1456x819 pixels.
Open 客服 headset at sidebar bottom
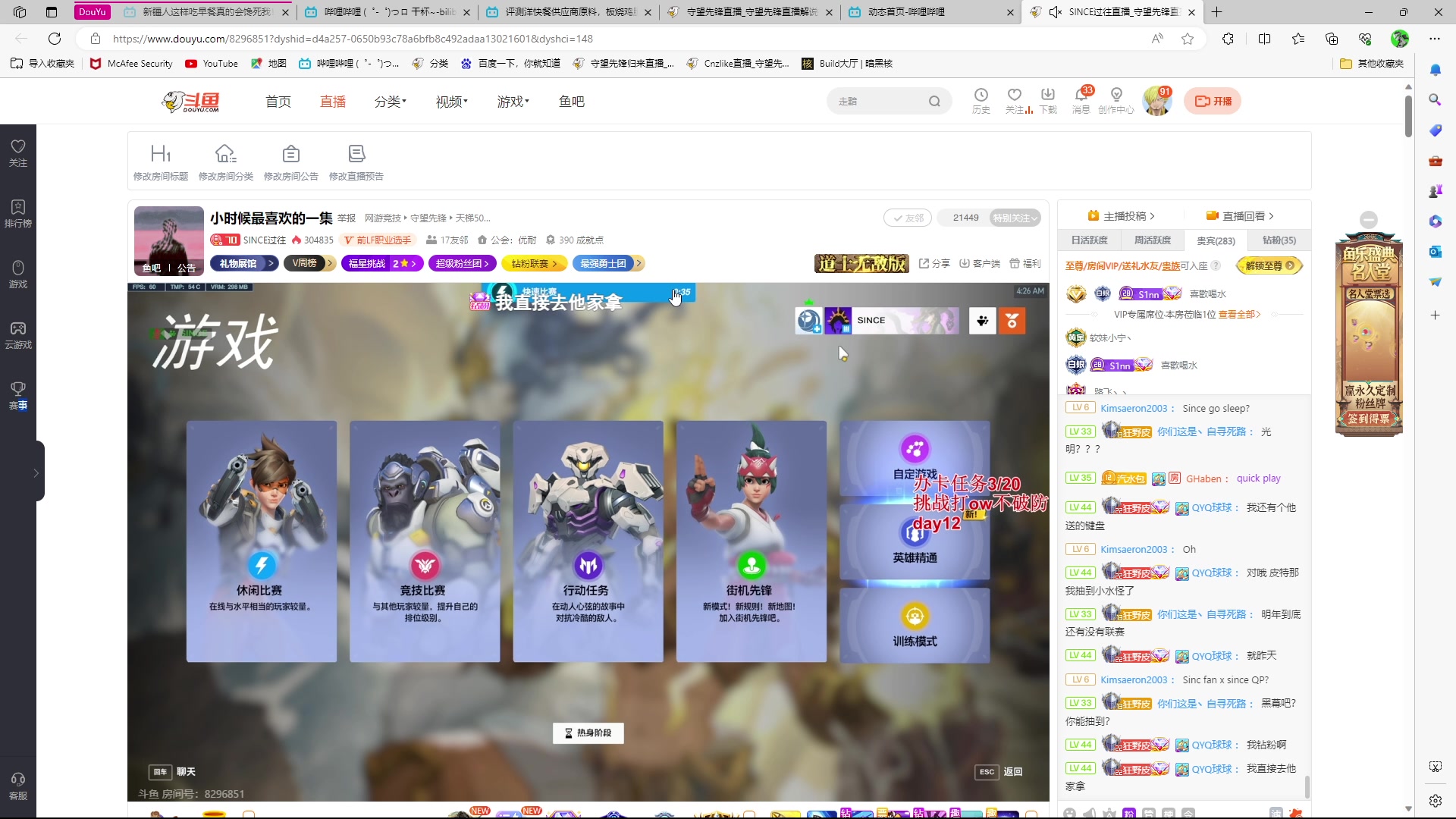pyautogui.click(x=18, y=786)
